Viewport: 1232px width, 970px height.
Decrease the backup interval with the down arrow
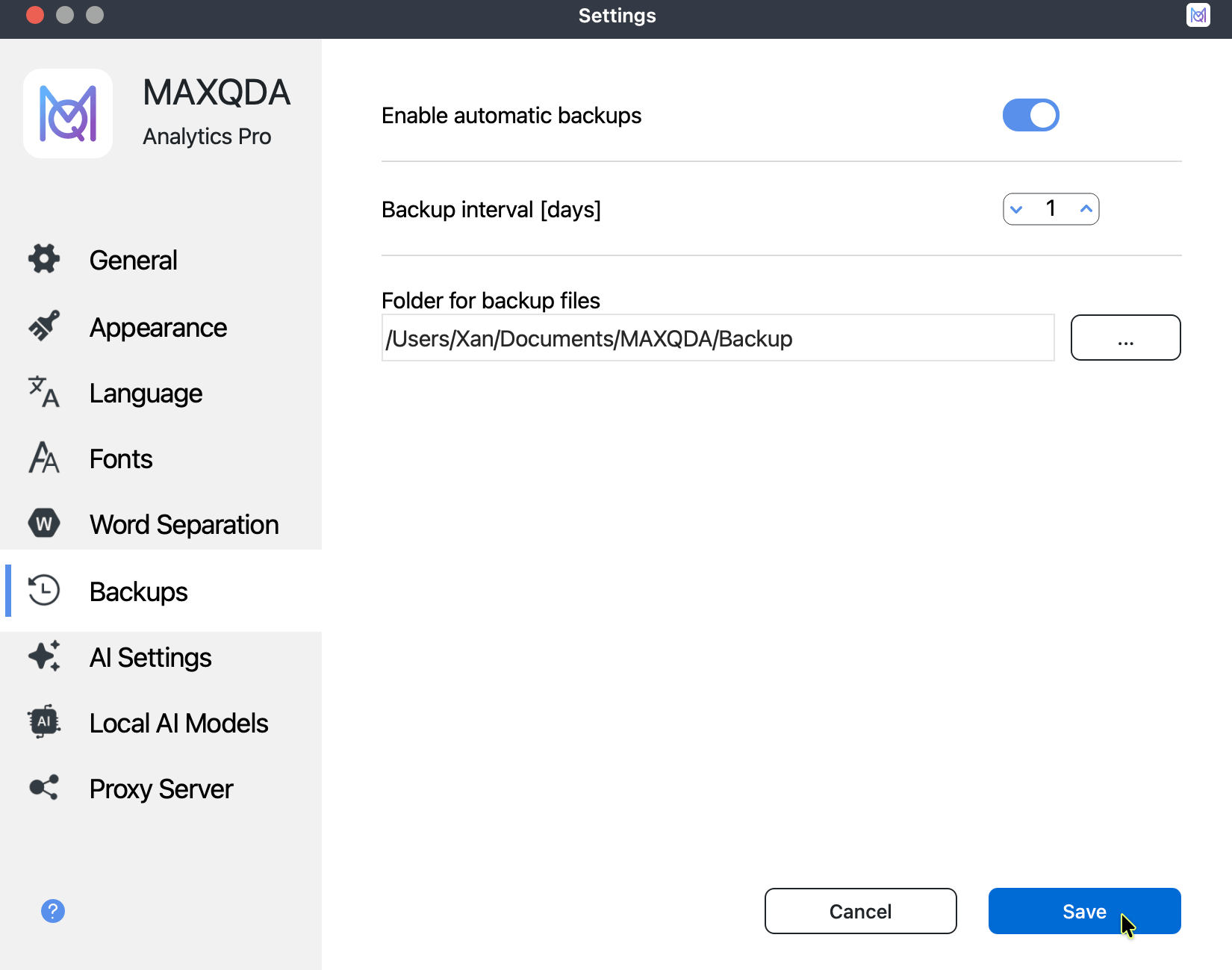1016,209
